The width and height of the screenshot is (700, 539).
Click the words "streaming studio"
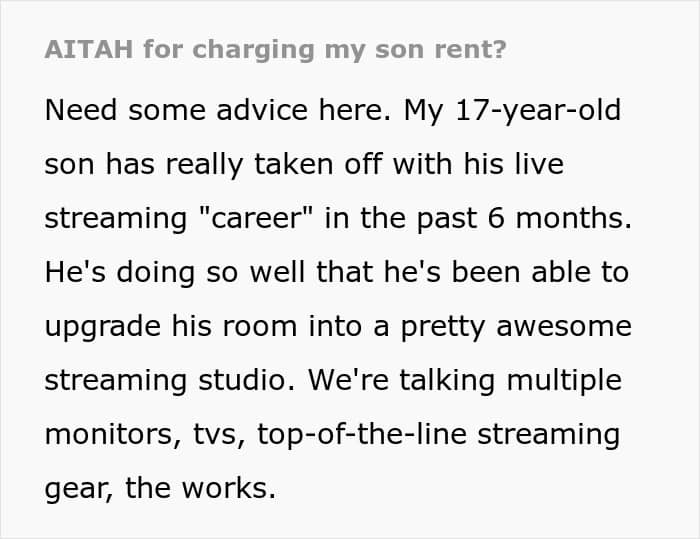pyautogui.click(x=169, y=380)
